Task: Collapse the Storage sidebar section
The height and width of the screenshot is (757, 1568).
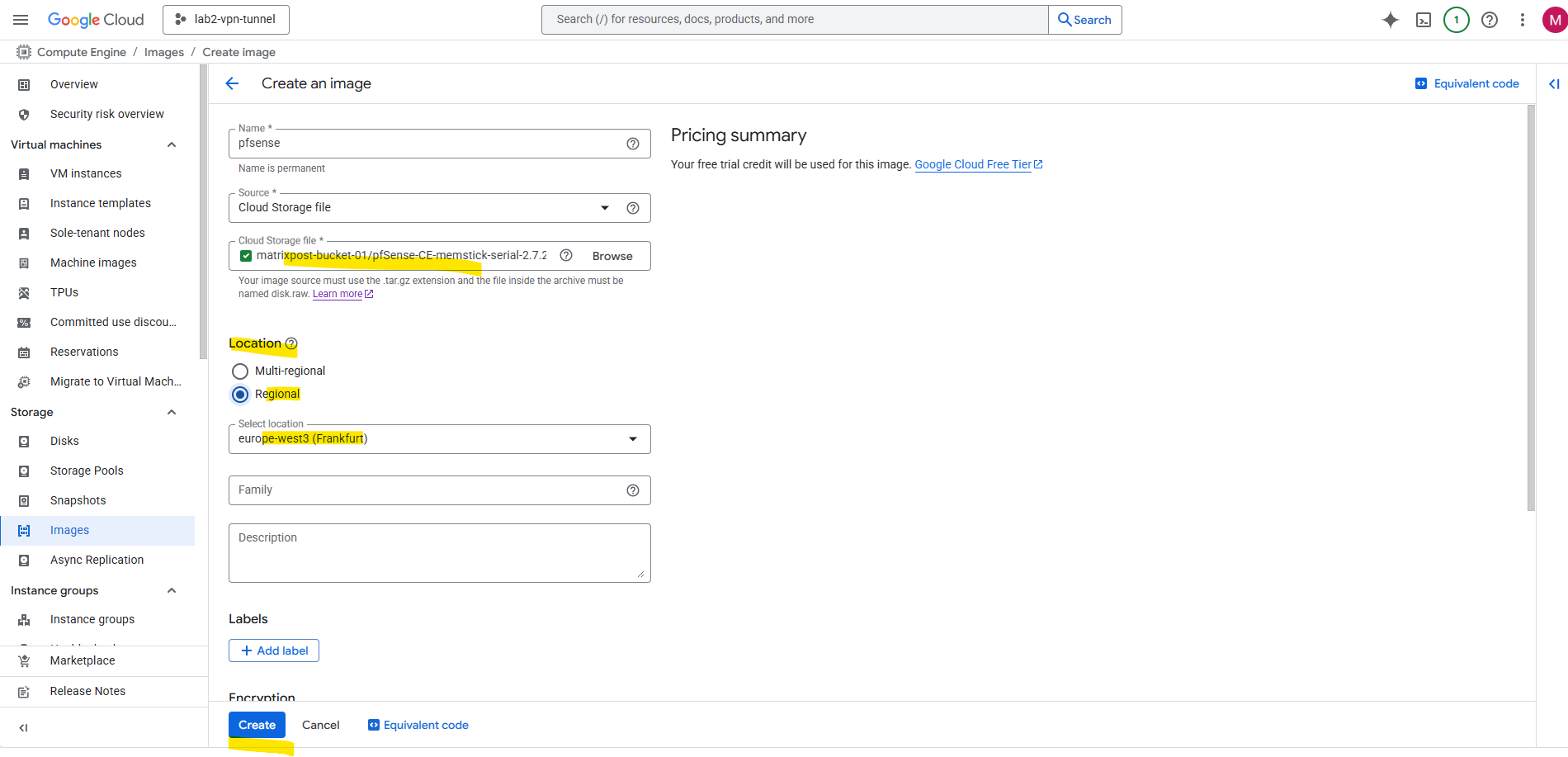Action: point(172,413)
